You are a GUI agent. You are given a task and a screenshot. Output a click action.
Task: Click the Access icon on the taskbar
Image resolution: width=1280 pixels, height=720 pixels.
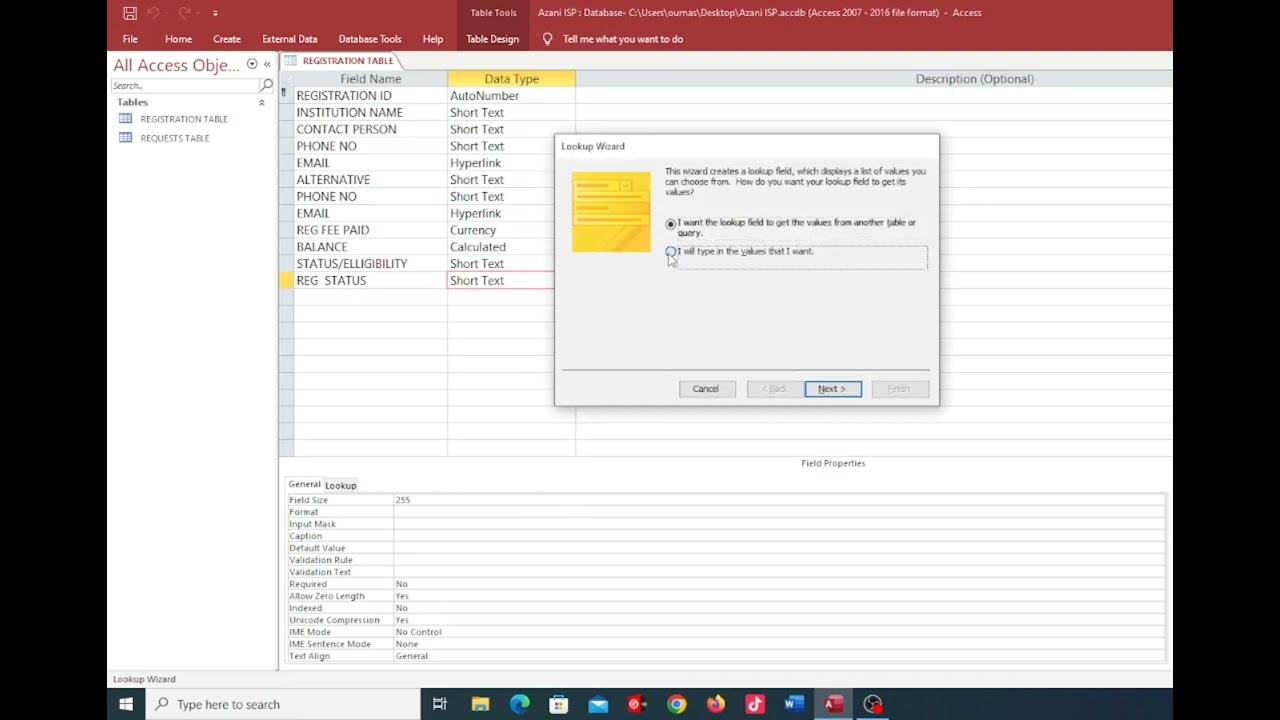(833, 704)
